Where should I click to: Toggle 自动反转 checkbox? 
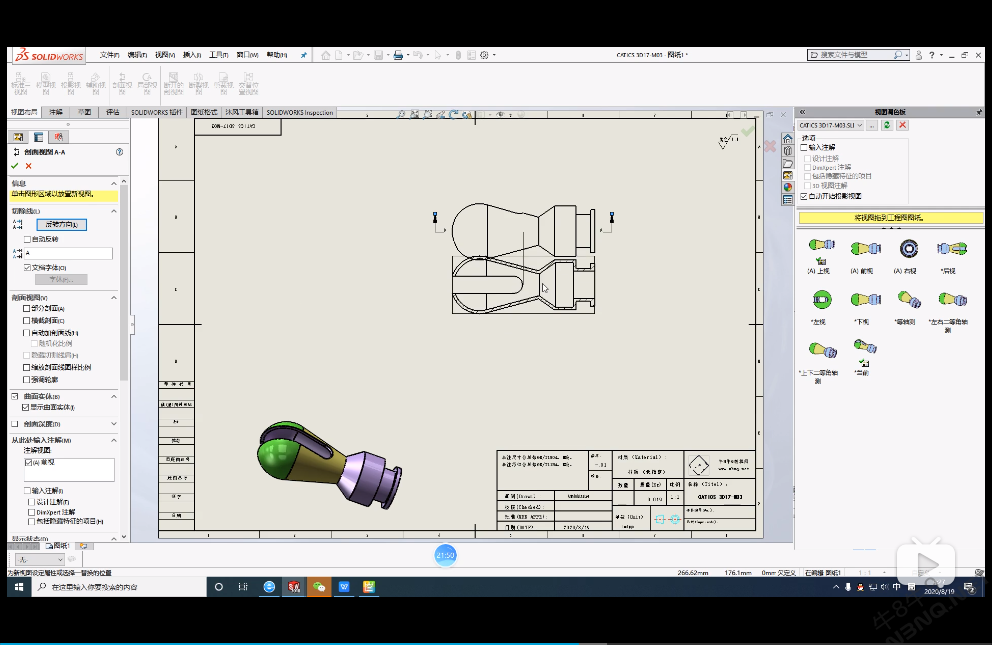click(27, 239)
